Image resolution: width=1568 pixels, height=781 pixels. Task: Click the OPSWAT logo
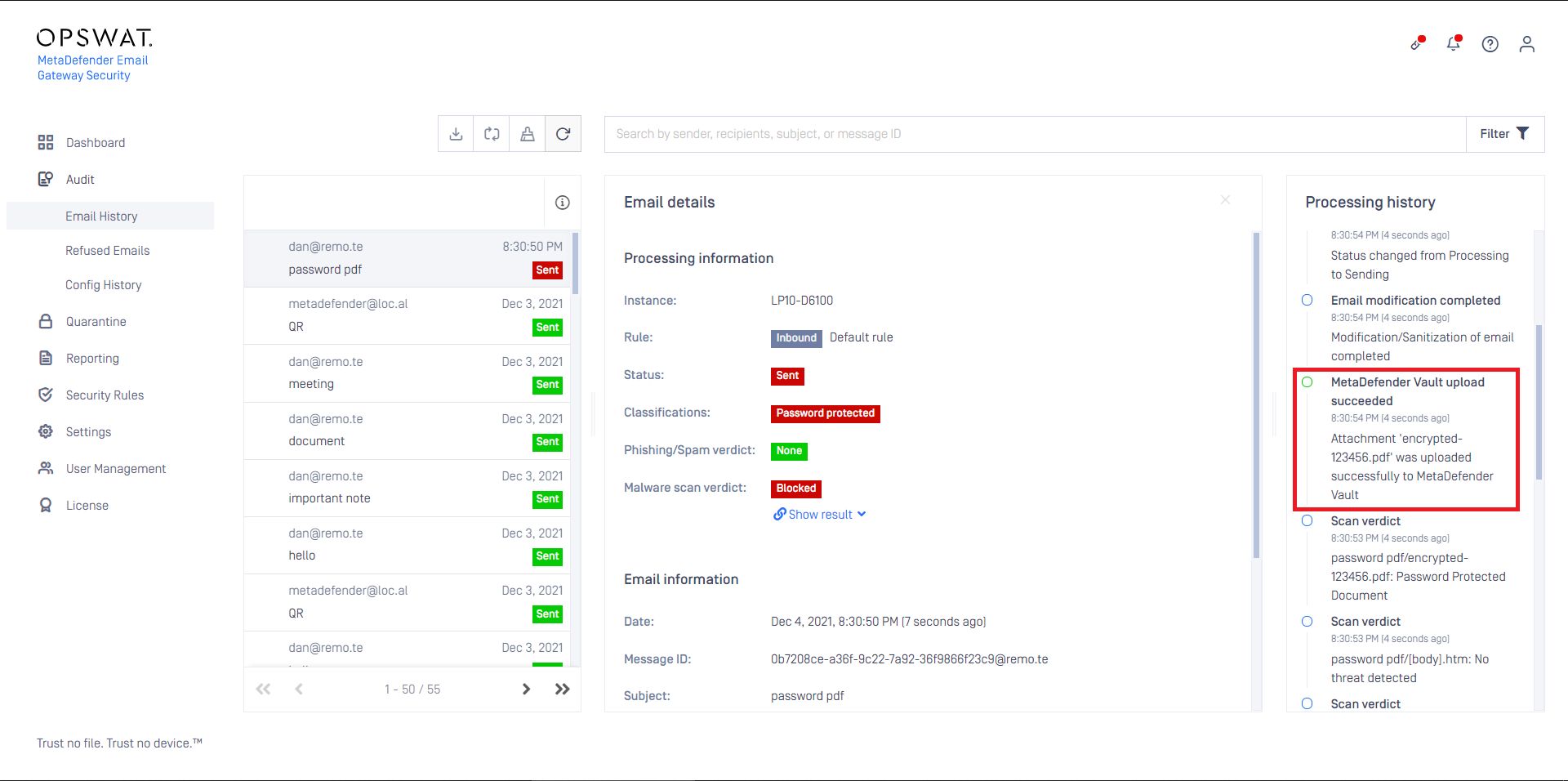95,38
